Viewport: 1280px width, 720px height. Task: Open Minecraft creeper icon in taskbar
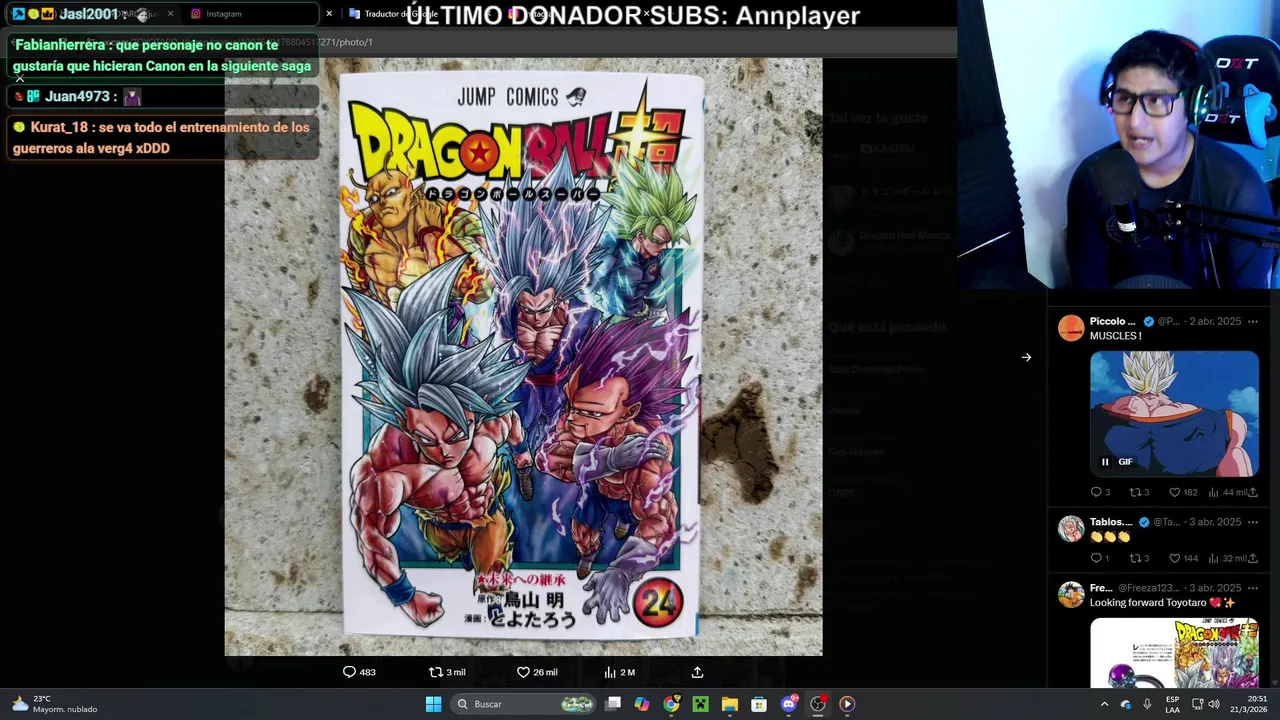pos(700,704)
